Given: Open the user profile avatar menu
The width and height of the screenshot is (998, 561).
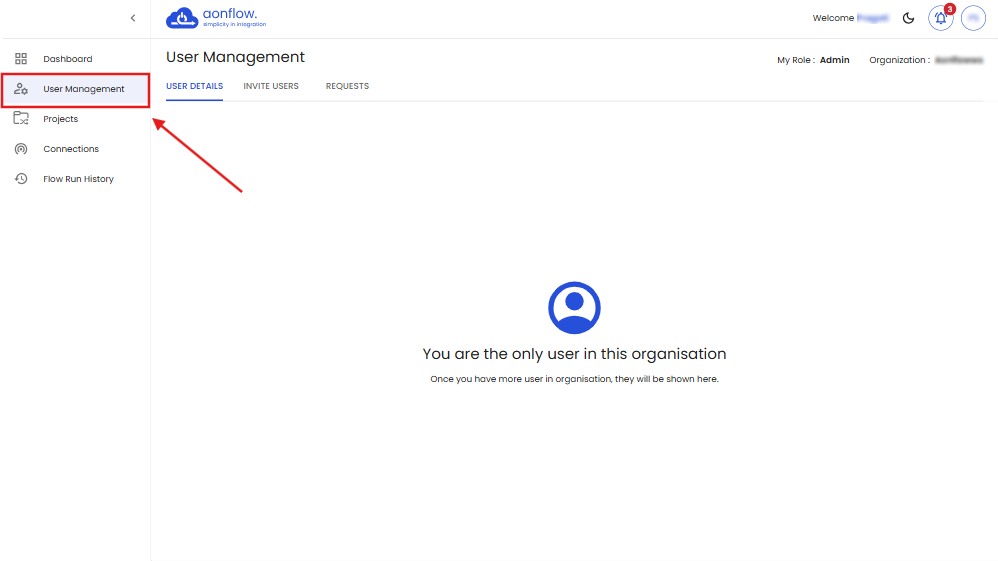Looking at the screenshot, I should coord(973,18).
